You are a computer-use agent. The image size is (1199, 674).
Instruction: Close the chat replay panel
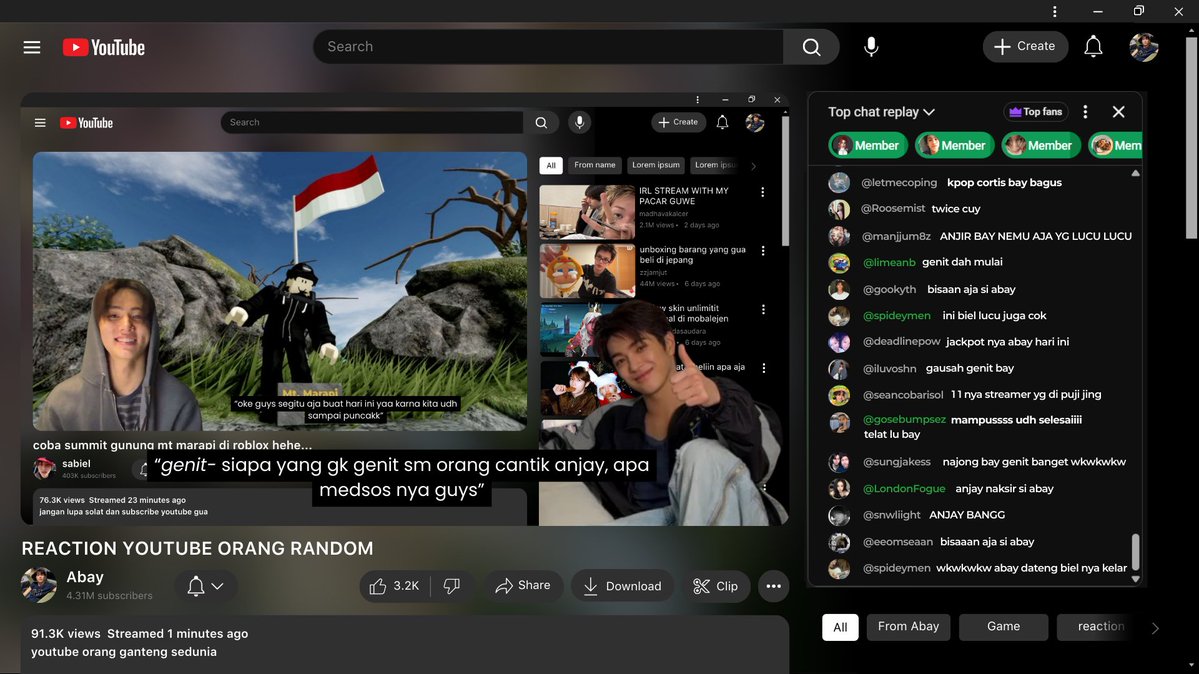click(x=1118, y=112)
